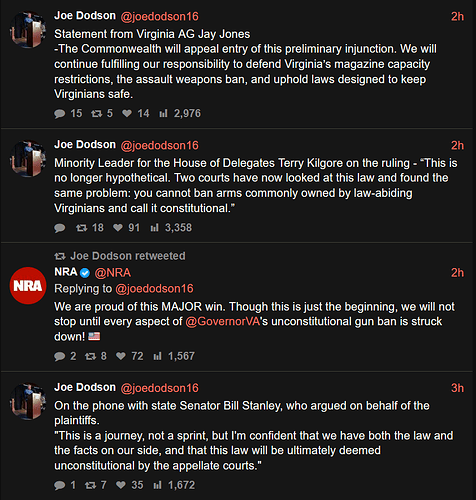Retweet the Senator Bill Stanley tweet
This screenshot has height=500, width=476.
pos(90,485)
